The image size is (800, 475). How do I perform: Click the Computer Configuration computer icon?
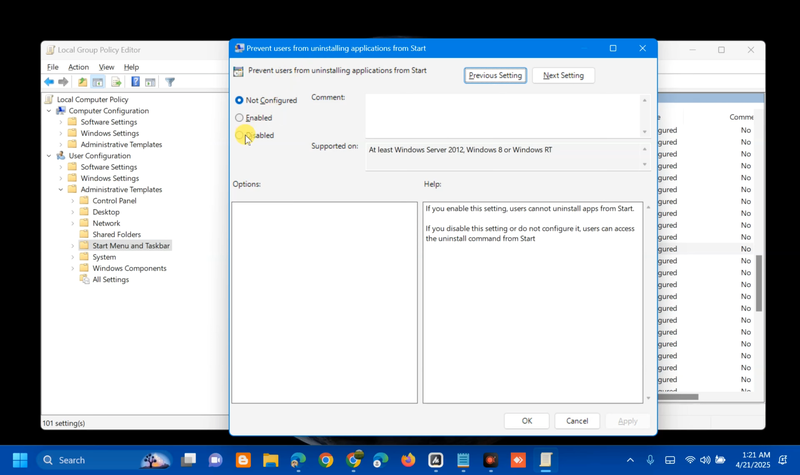coord(61,111)
